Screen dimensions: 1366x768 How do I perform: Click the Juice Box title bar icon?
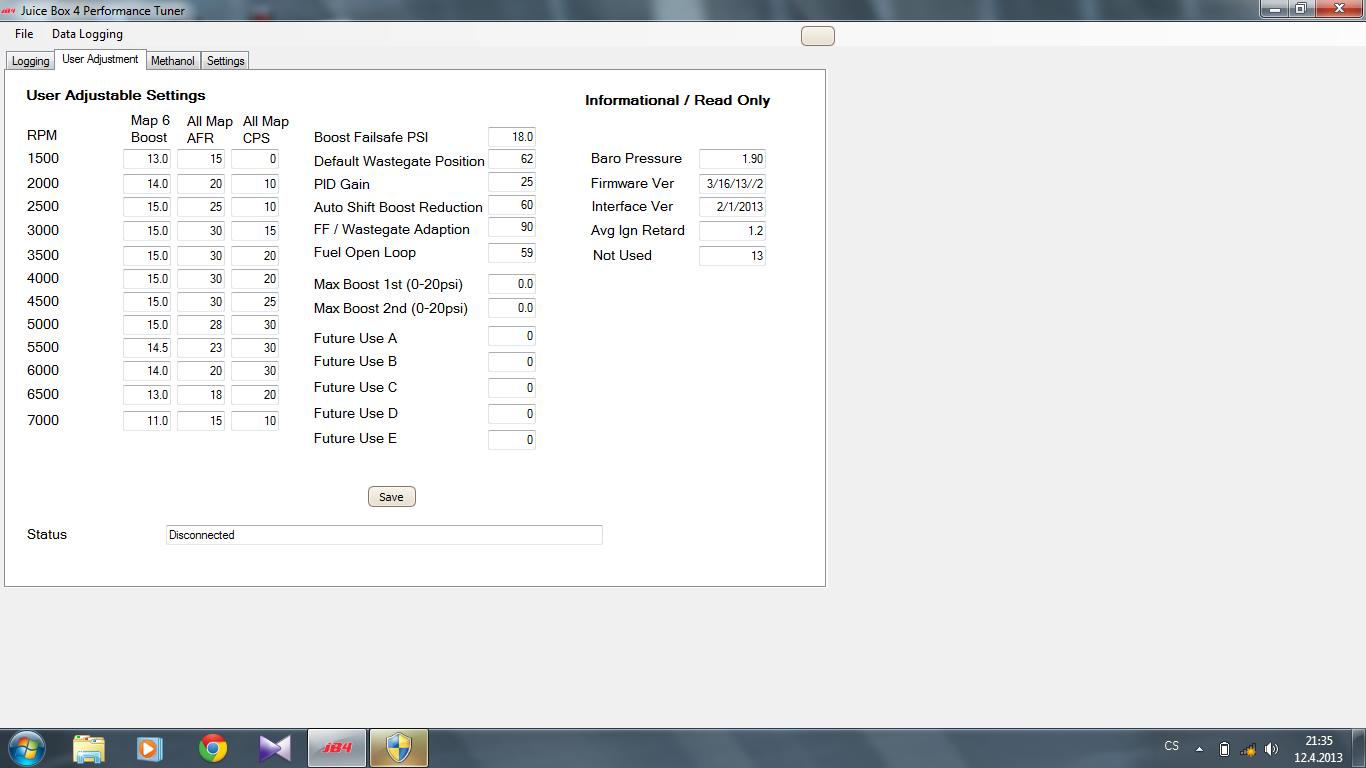point(9,10)
